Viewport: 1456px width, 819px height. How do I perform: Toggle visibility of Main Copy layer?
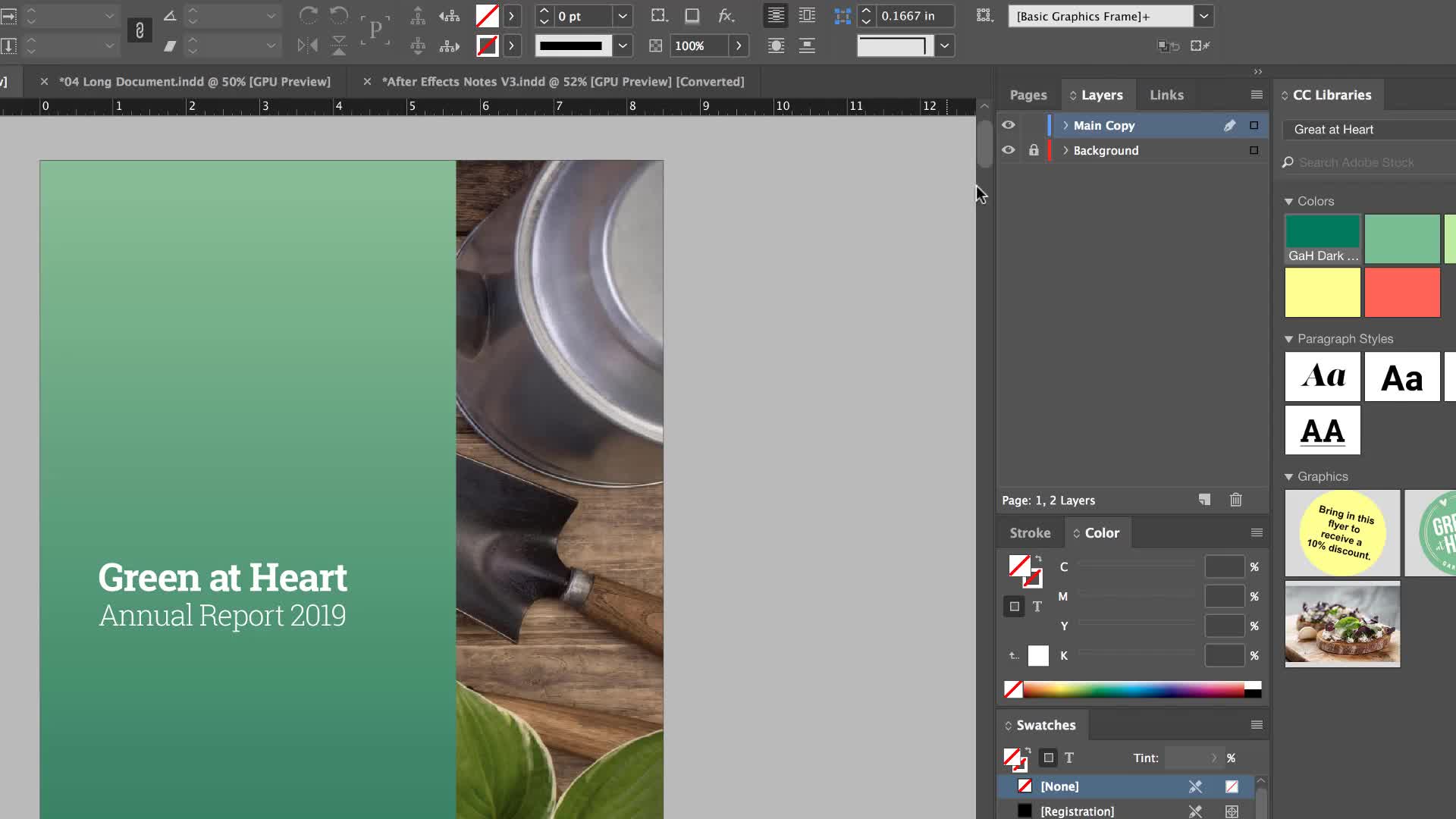point(1009,125)
